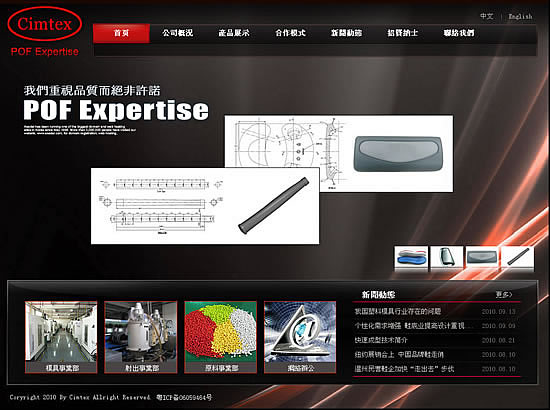Select the dark rod thumbnail
Viewport: 550px width, 410px height.
coord(518,258)
